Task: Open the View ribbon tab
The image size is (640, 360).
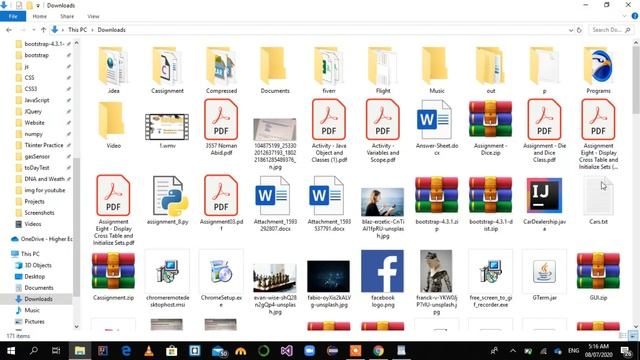Action: coord(93,16)
